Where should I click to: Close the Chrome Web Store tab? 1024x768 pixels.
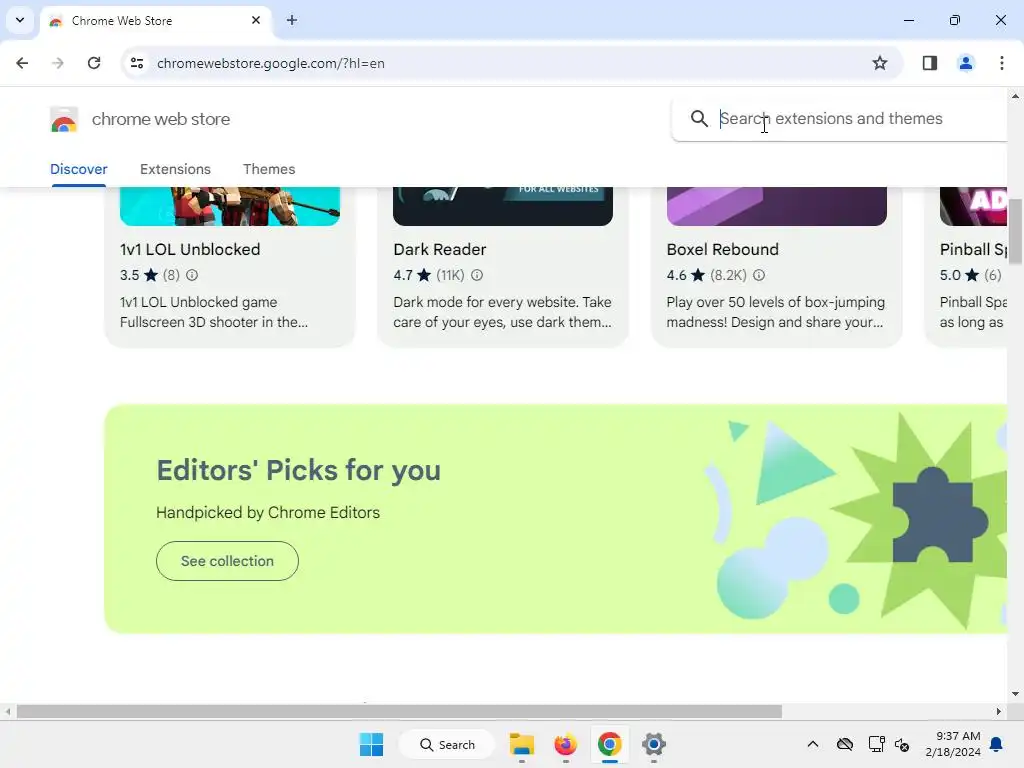(x=256, y=20)
